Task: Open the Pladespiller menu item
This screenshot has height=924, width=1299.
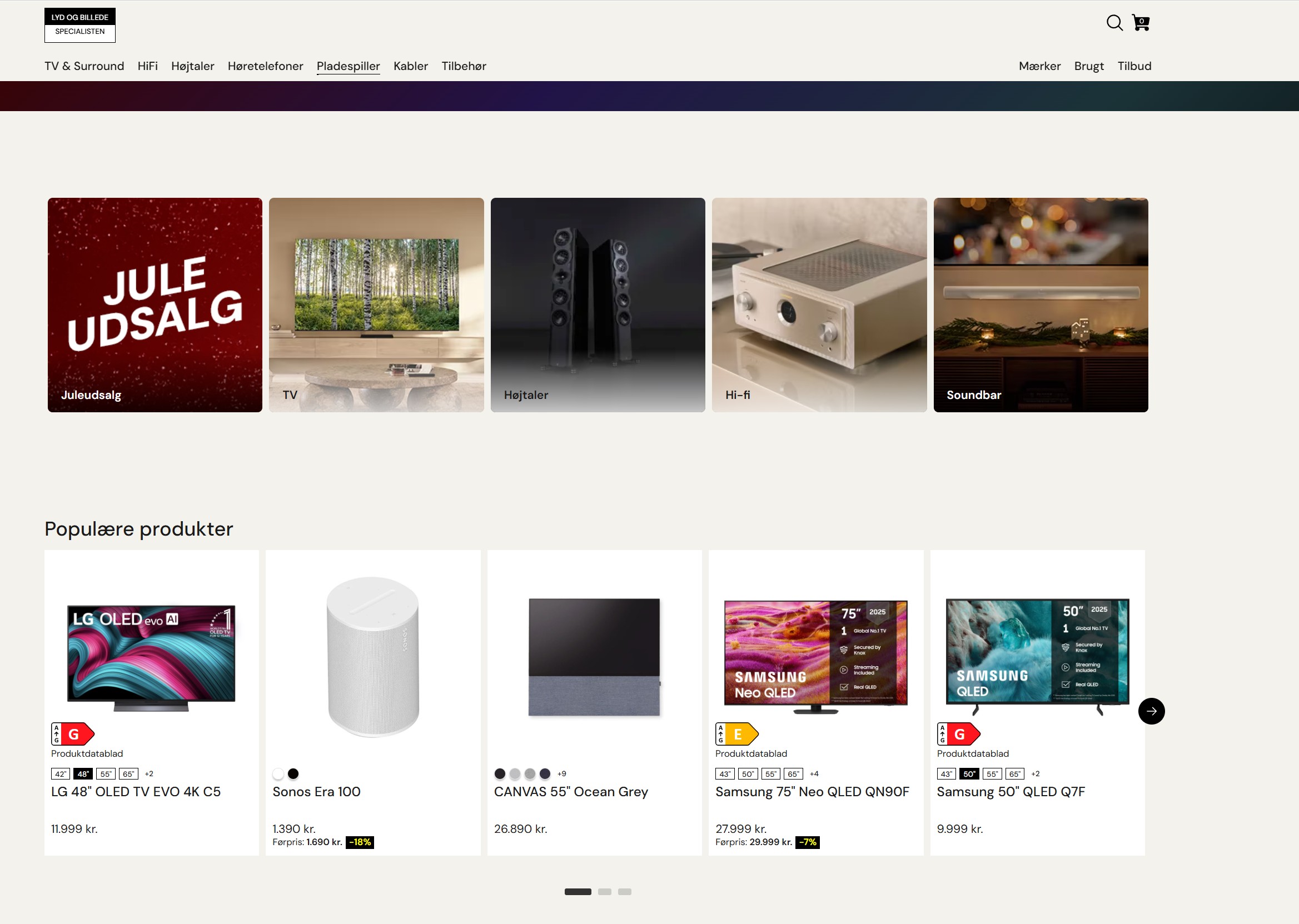Action: 348,66
